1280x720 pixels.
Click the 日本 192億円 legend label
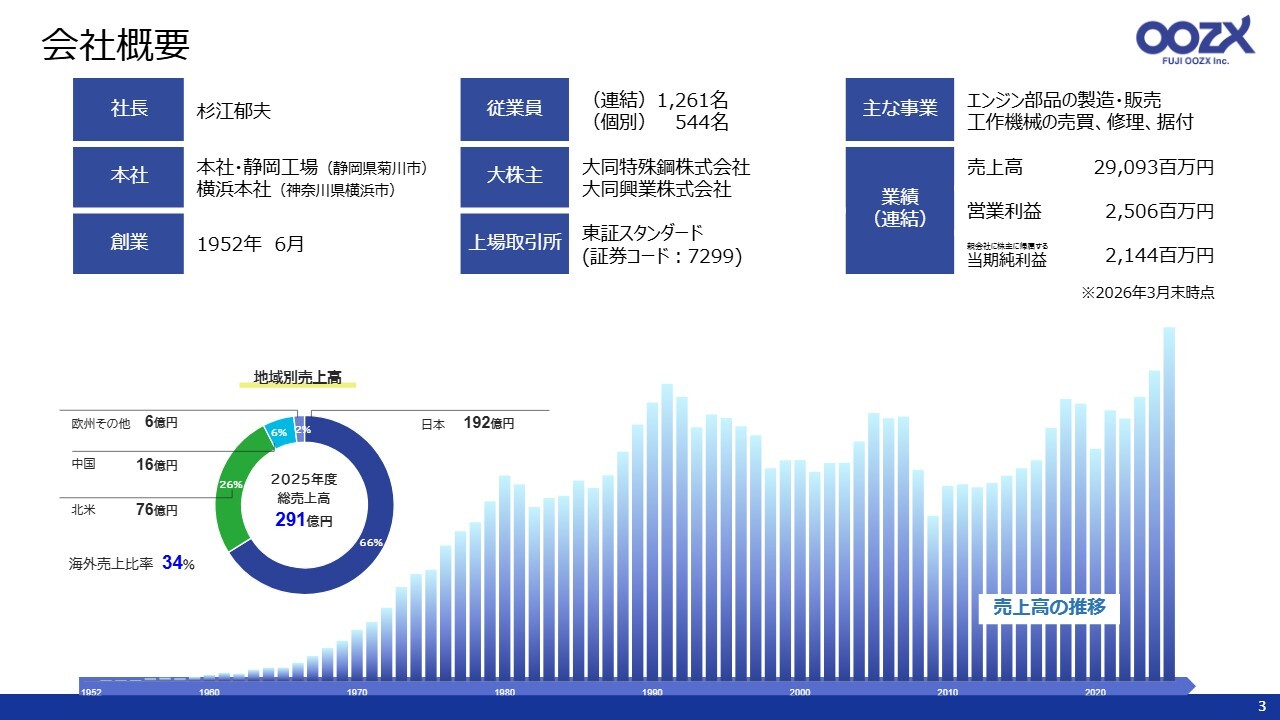[468, 424]
